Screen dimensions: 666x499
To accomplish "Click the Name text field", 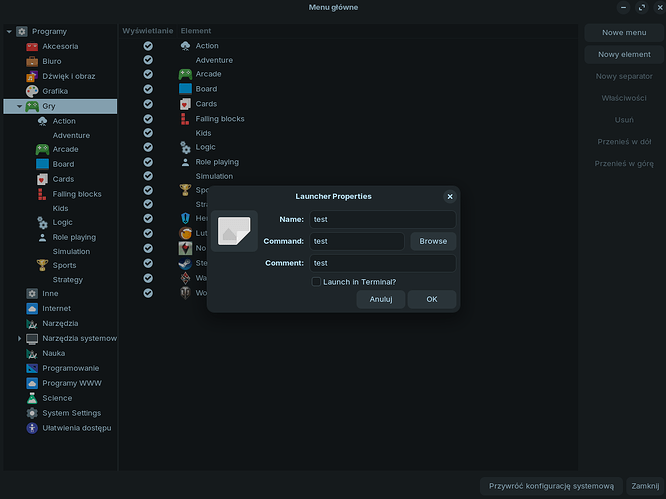I will 381,219.
